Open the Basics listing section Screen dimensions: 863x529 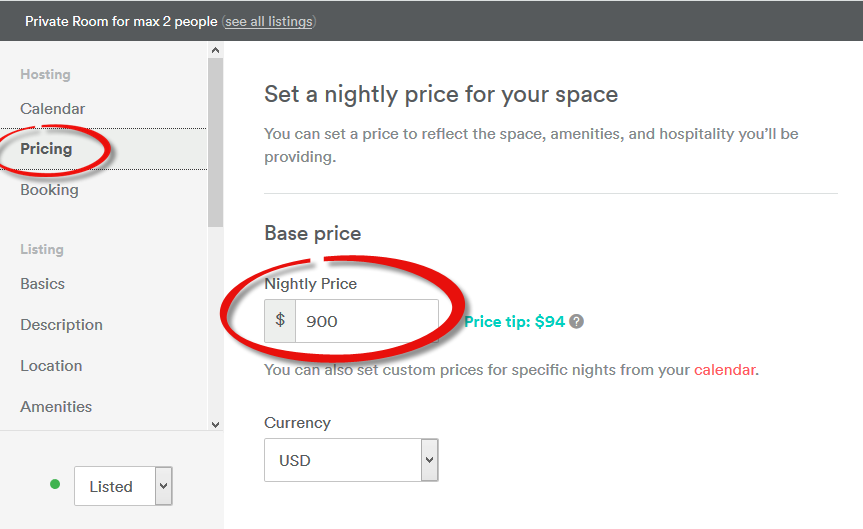point(42,284)
